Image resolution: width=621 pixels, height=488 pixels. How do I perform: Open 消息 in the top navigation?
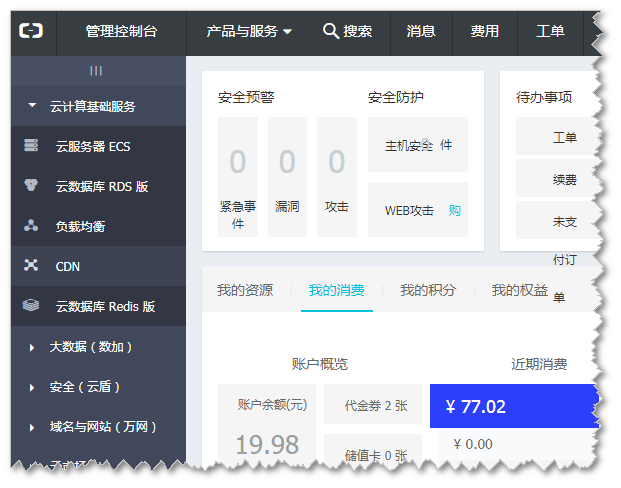(x=421, y=32)
